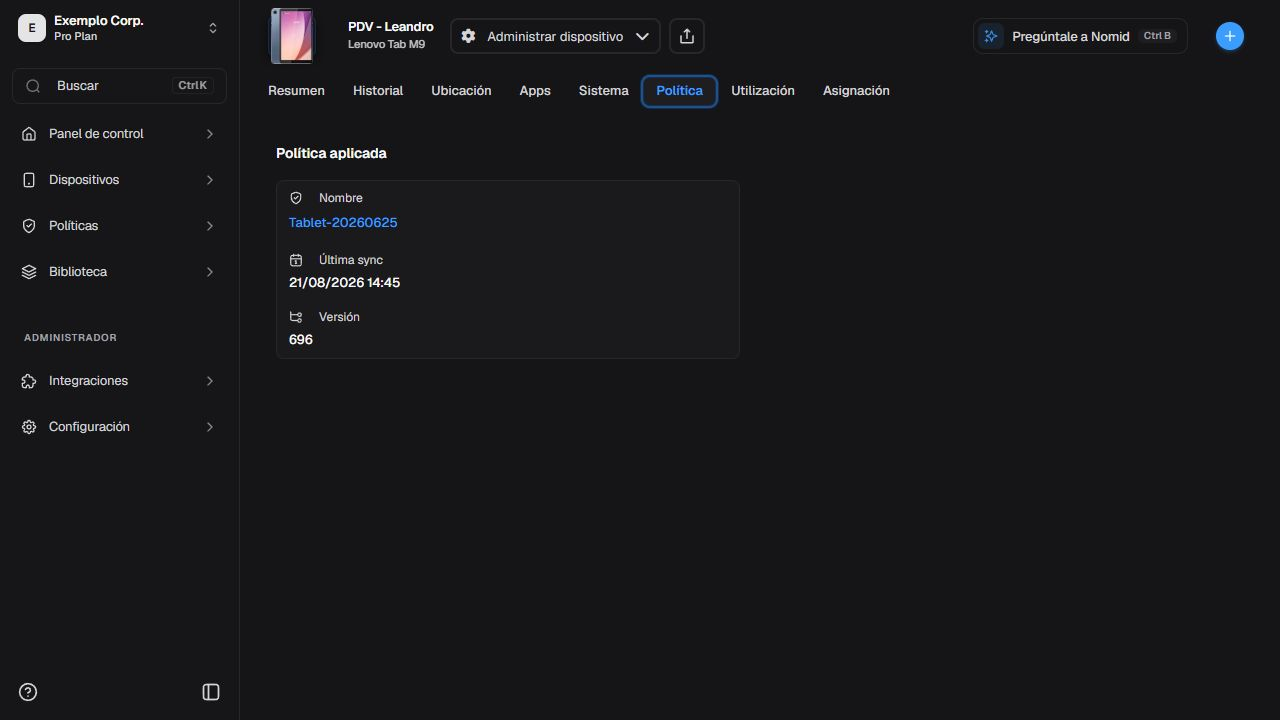Click the Exemplo Corp. avatar icon

[32, 28]
